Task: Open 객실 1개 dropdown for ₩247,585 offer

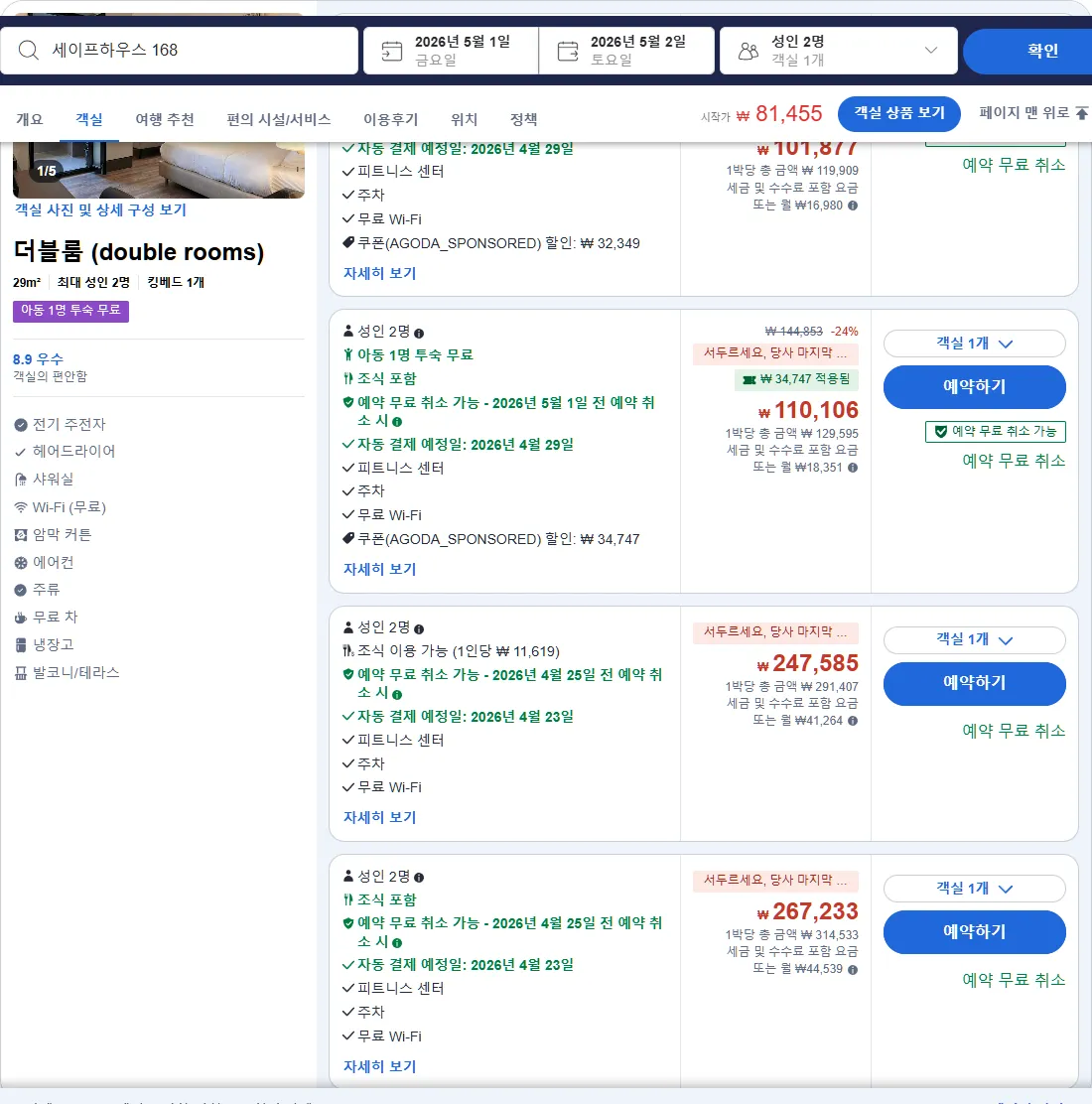Action: (x=975, y=640)
